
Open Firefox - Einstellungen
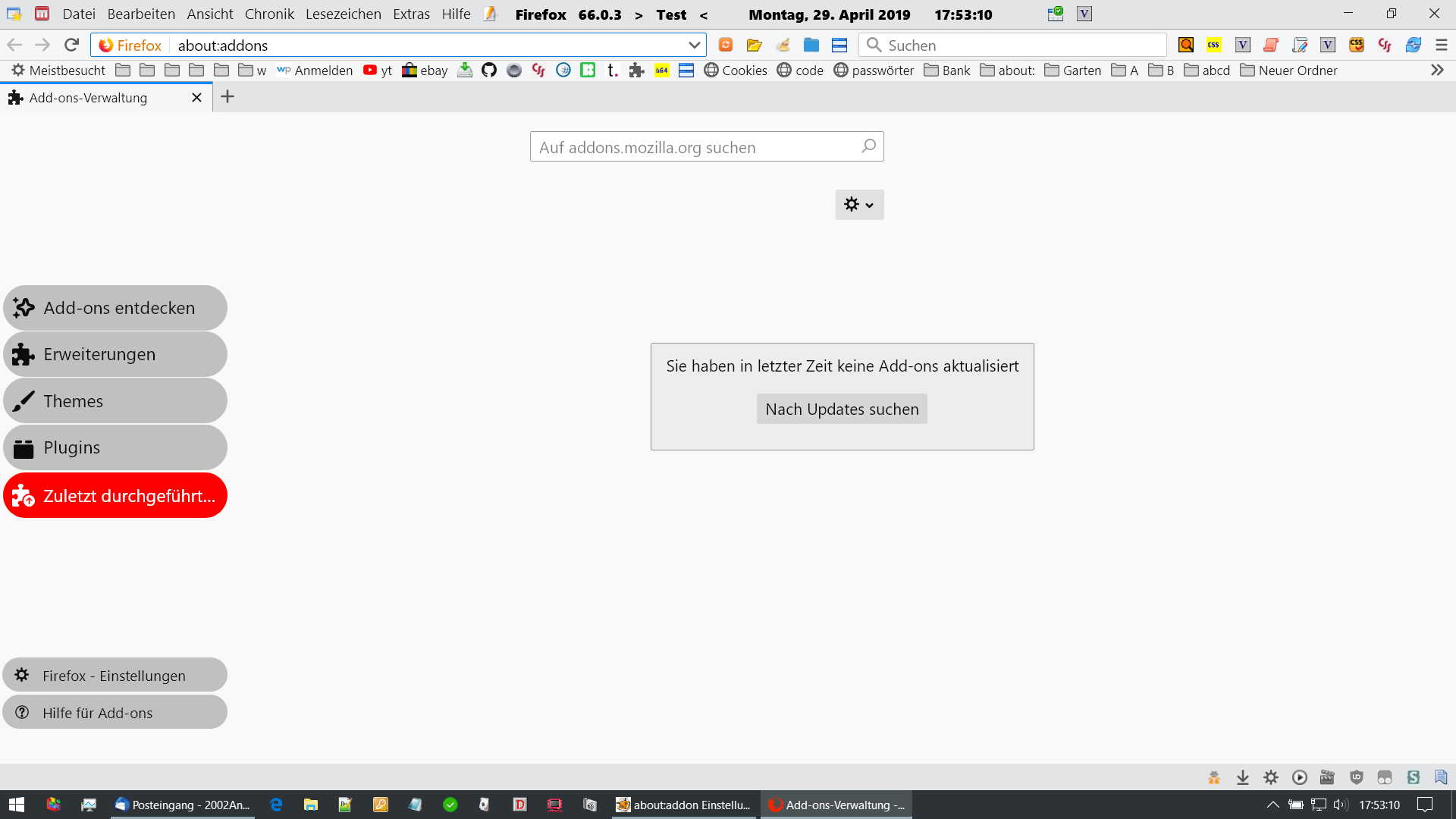tap(115, 675)
